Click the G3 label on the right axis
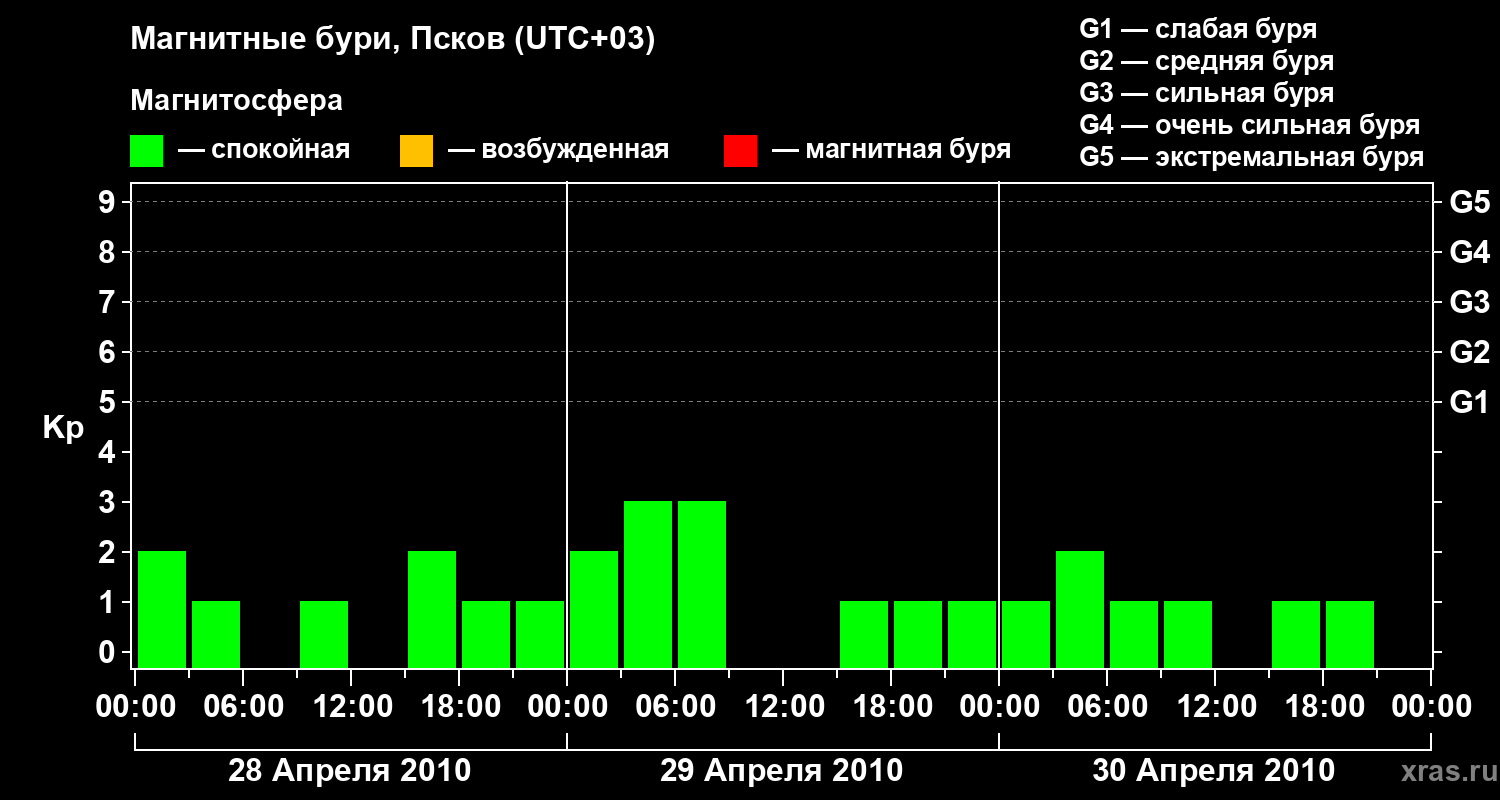This screenshot has height=800, width=1500. pyautogui.click(x=1469, y=302)
